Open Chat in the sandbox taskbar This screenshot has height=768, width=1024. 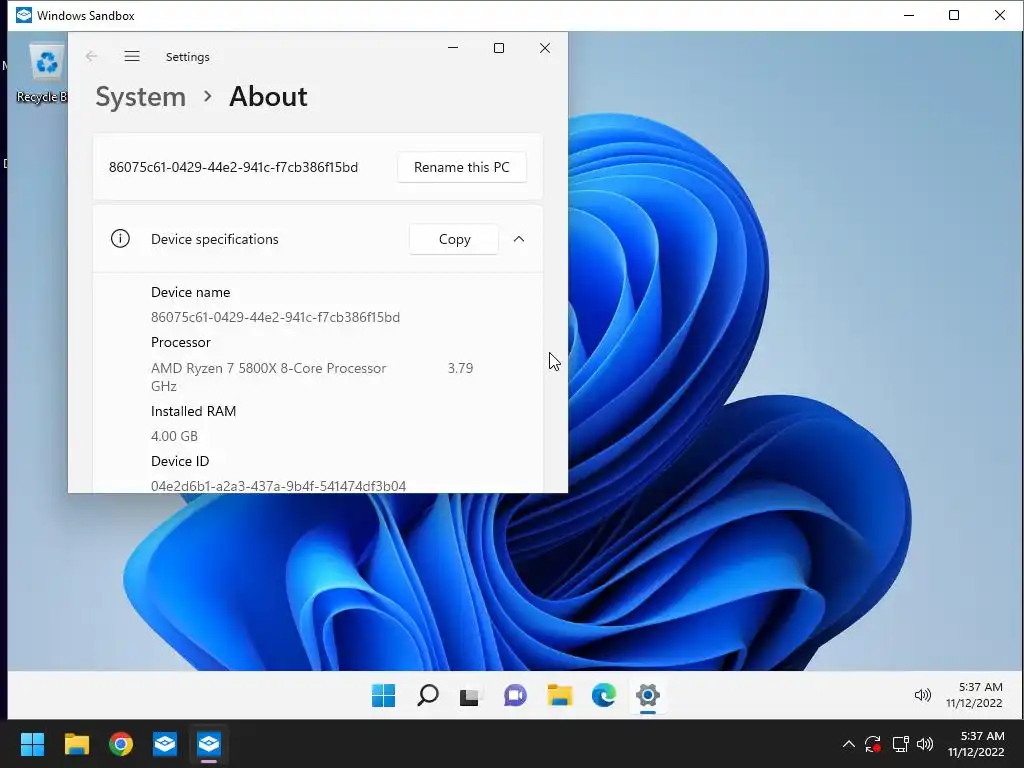tap(515, 696)
